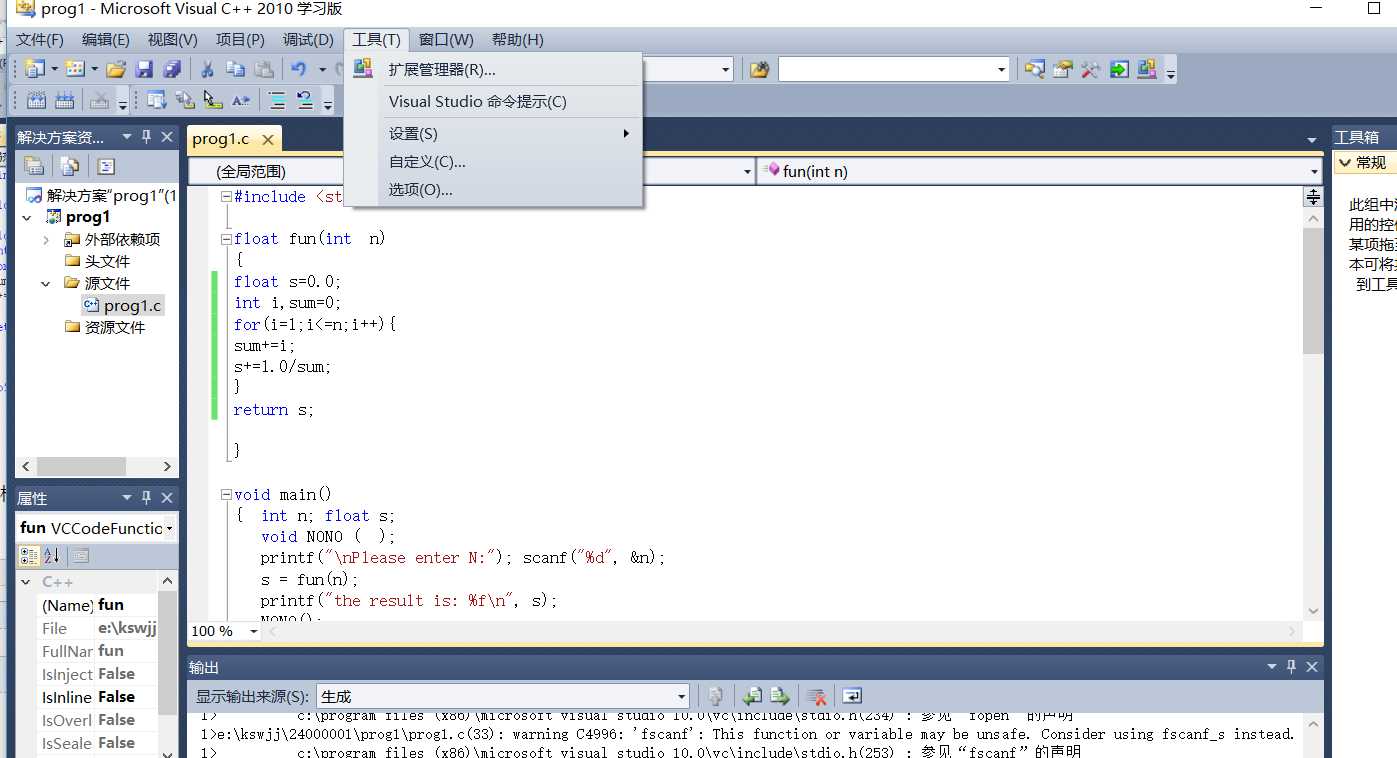1397x758 pixels.
Task: Switch Properties to Categorized view
Action: 30,556
